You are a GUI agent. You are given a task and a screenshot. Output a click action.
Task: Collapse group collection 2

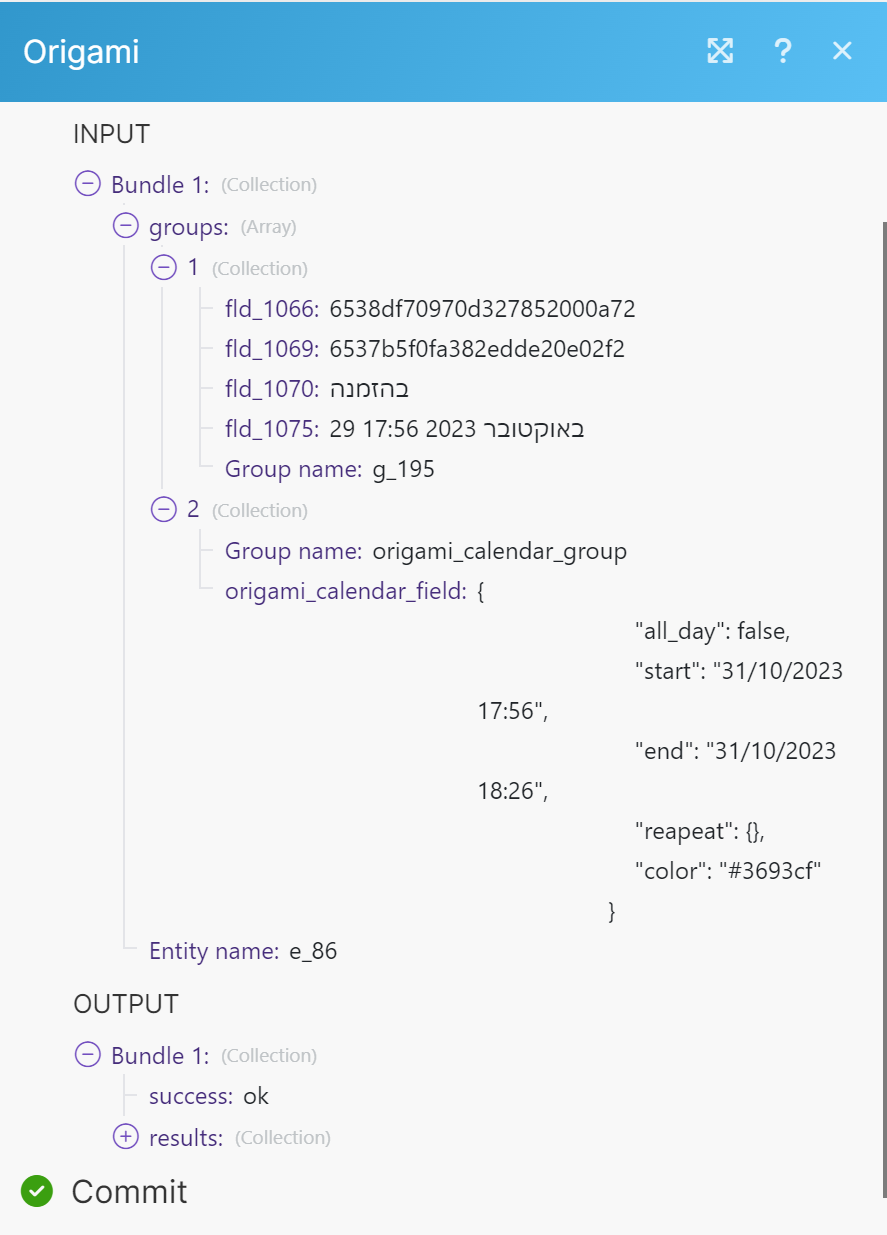(x=163, y=509)
